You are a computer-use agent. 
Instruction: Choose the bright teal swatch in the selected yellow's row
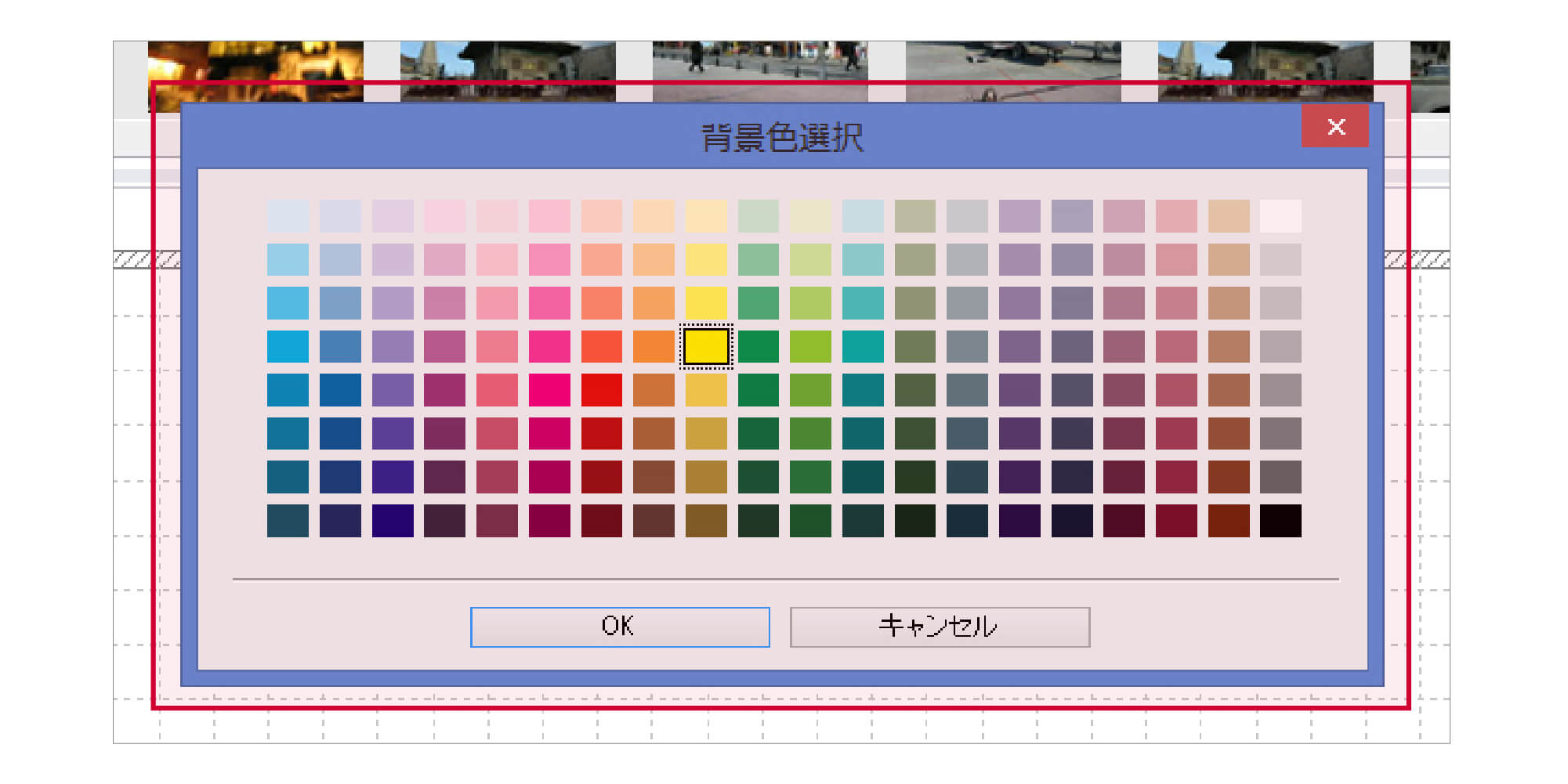coord(863,346)
